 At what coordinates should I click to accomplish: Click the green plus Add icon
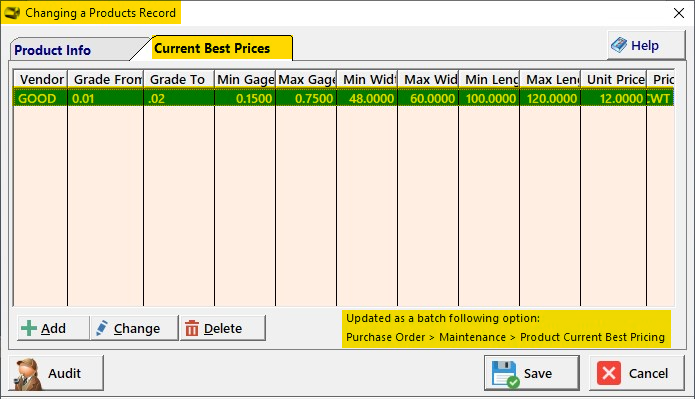click(x=29, y=329)
